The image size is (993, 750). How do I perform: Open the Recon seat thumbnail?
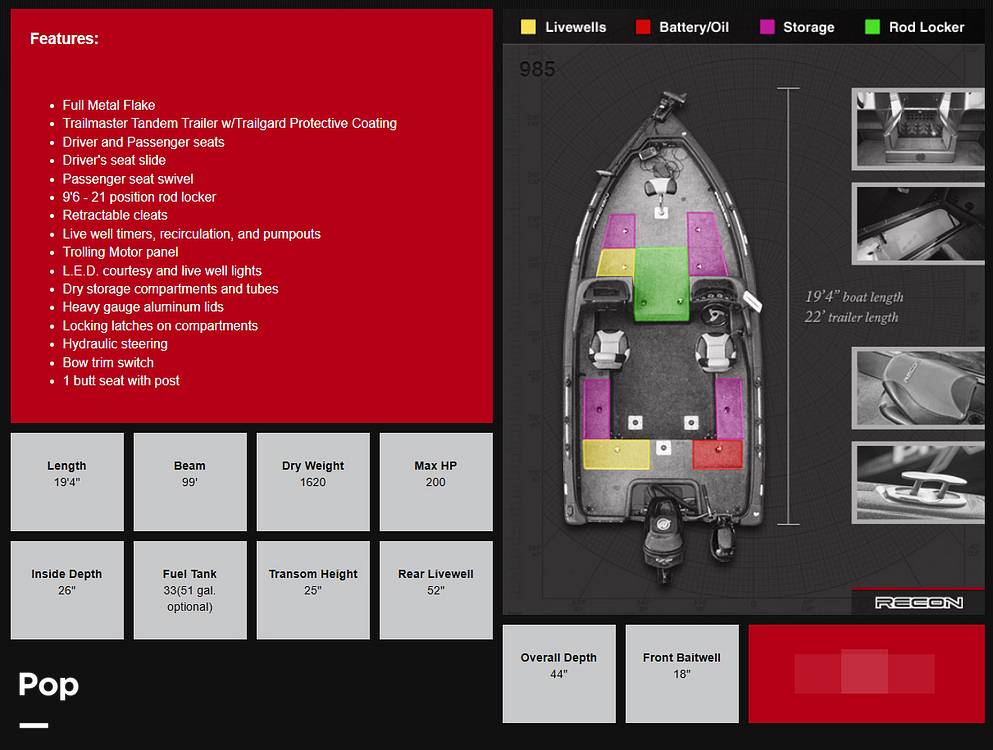coord(918,388)
